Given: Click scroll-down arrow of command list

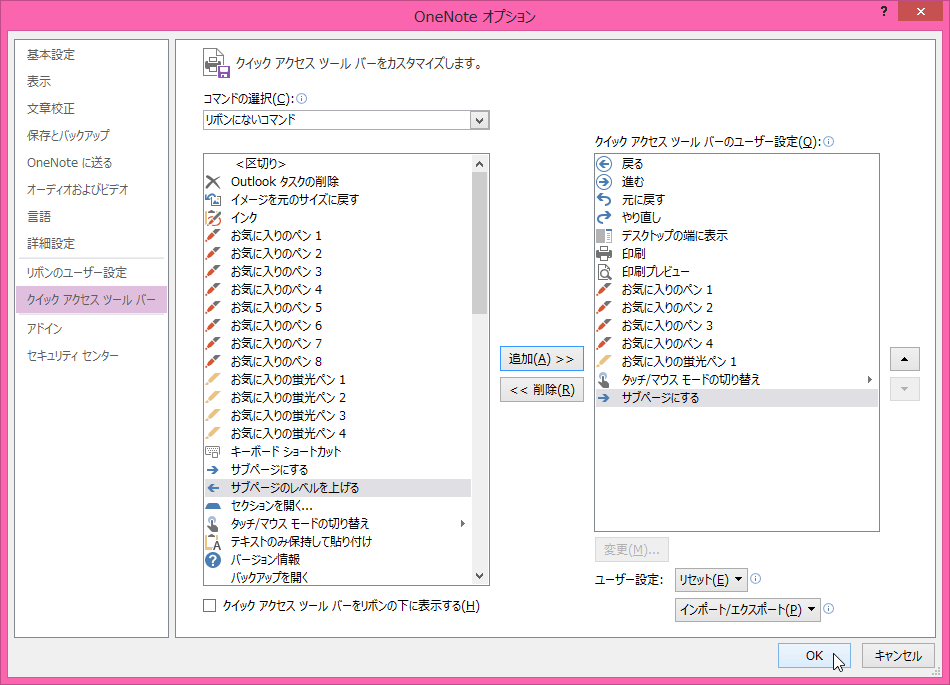Looking at the screenshot, I should [479, 576].
